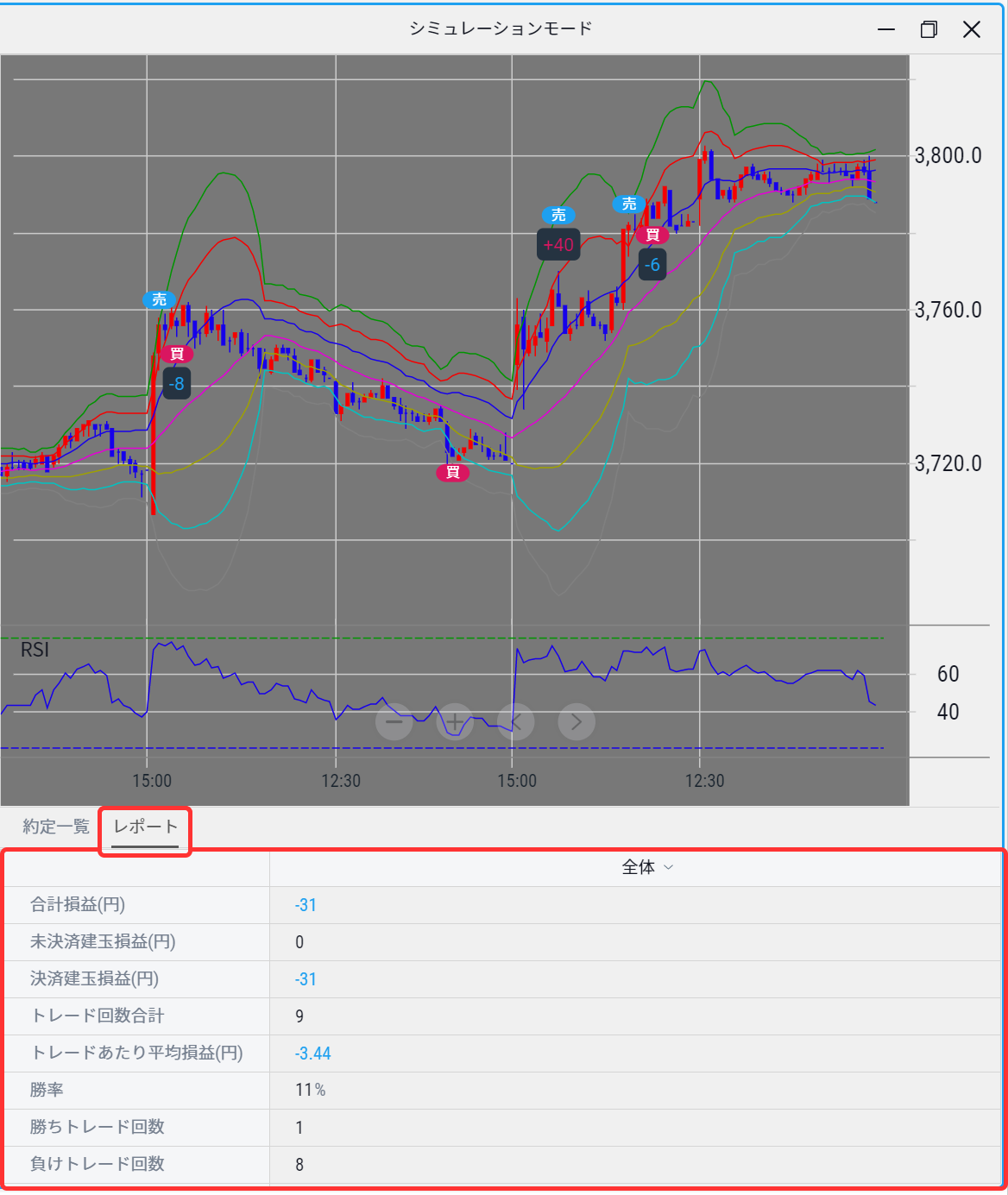Select the 負けトレード回数 row label
Image resolution: width=1008 pixels, height=1195 pixels.
tap(98, 1165)
